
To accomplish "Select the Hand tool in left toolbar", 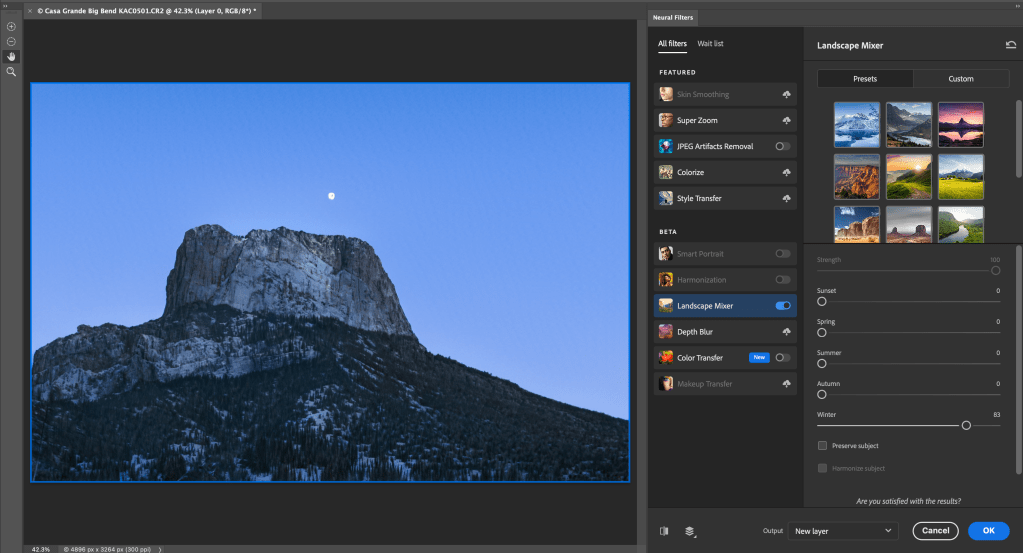I will 11,56.
